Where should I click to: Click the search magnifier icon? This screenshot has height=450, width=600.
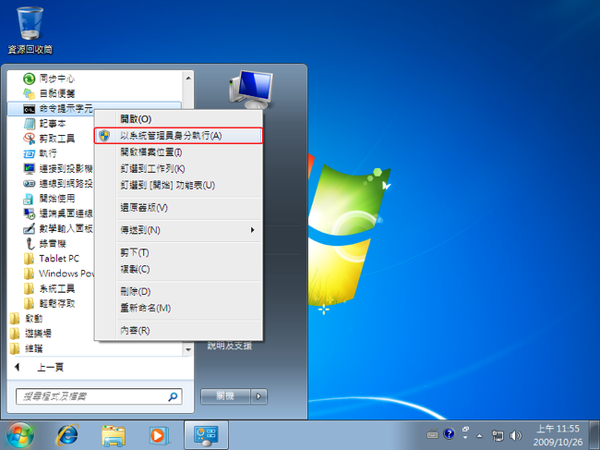point(173,396)
